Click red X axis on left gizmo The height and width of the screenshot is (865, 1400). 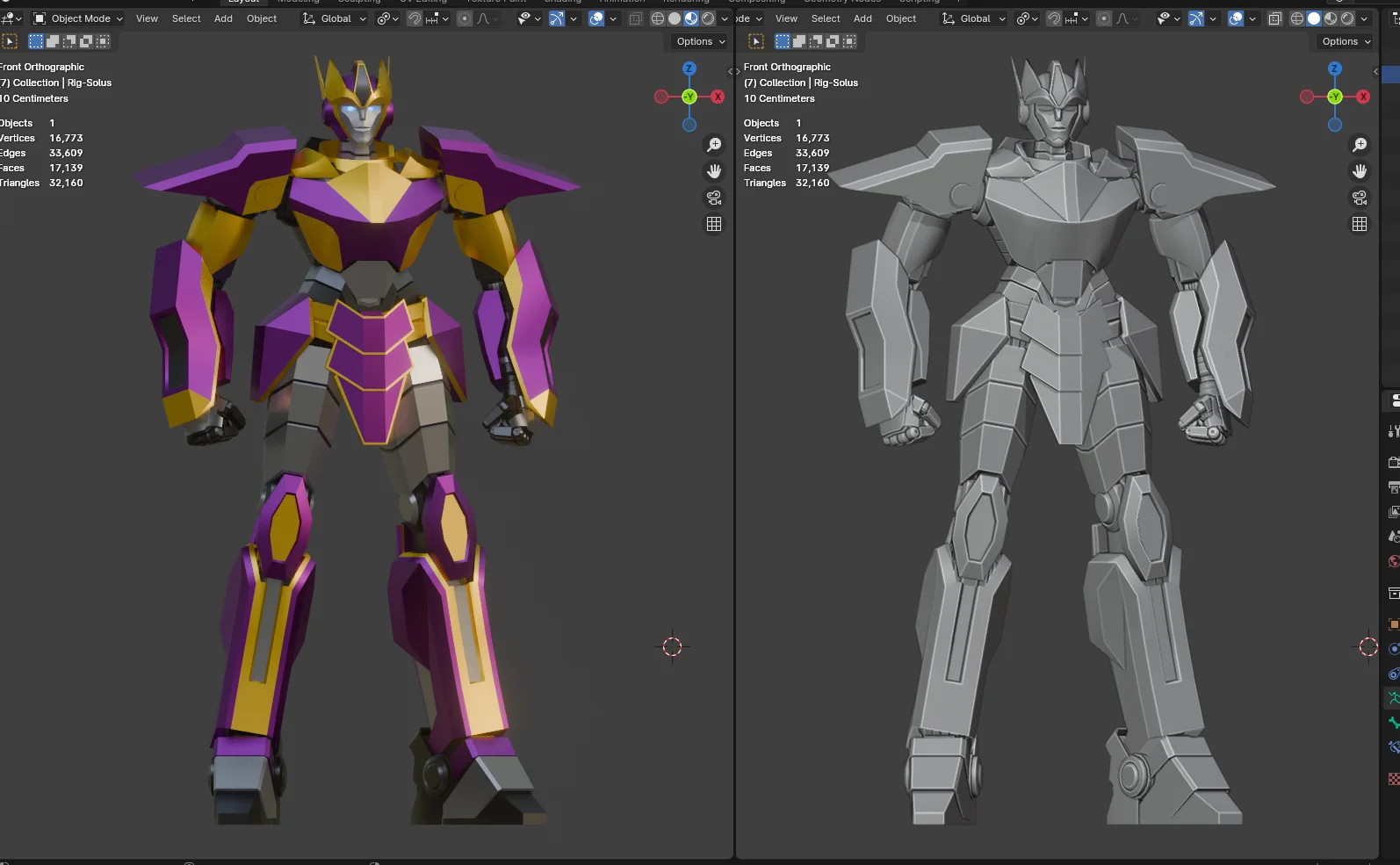click(718, 97)
